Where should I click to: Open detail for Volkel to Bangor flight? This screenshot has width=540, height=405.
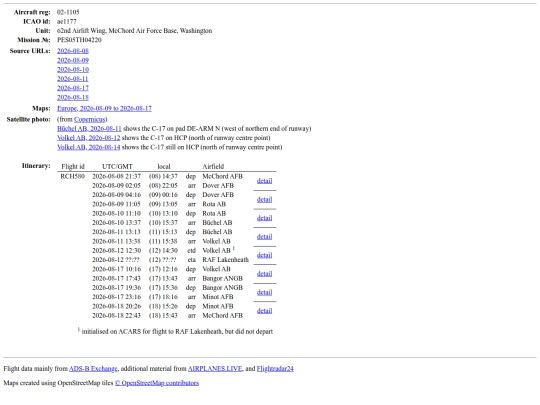click(264, 274)
